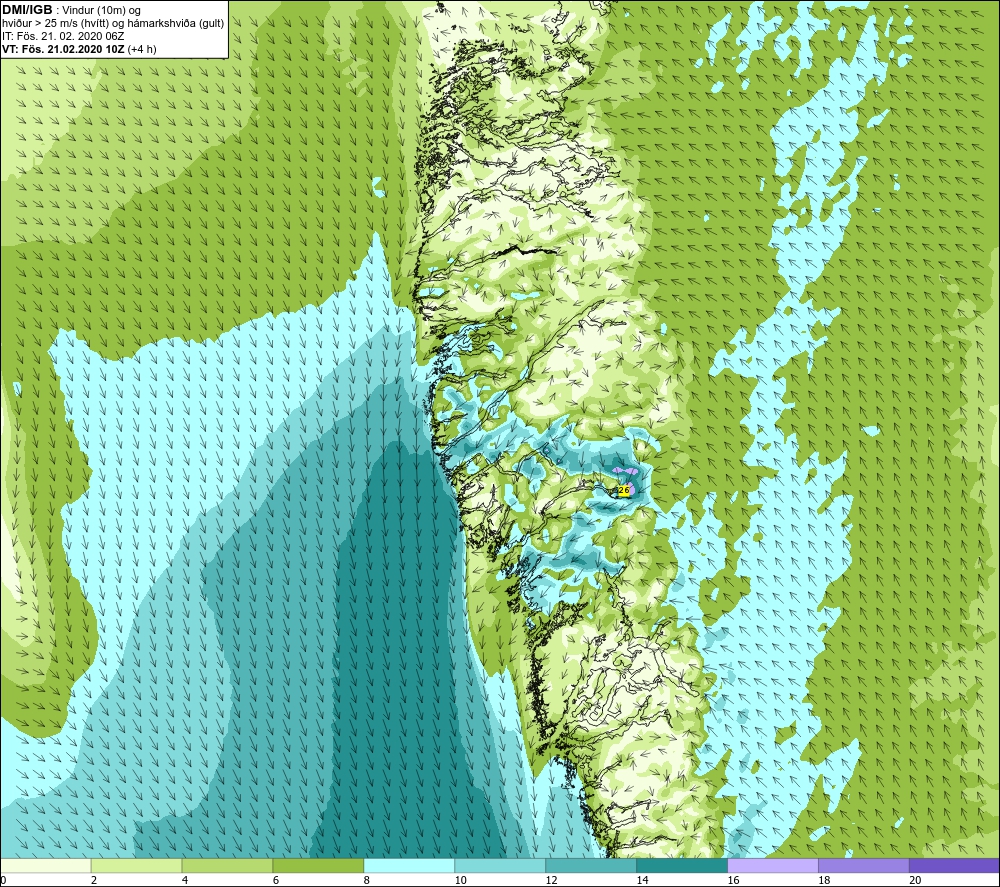Screen dimensions: 1000x887
Task: Click the 10-12 m/s teal swatch
Action: click(500, 865)
